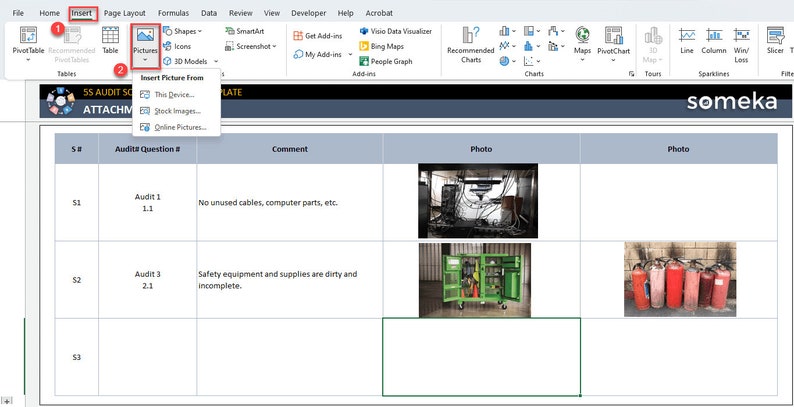The width and height of the screenshot is (794, 407).
Task: Click the 'Safety equipment and supplies' comment cell
Action: pyautogui.click(x=290, y=280)
